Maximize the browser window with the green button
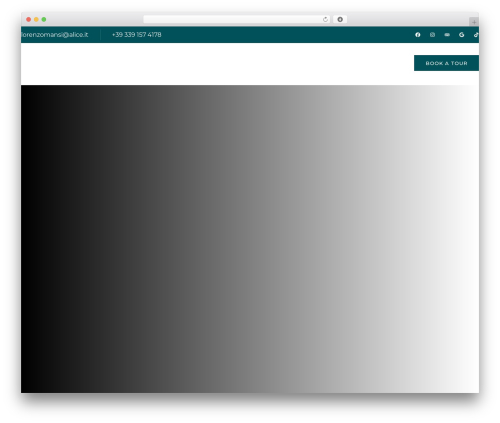 point(44,19)
